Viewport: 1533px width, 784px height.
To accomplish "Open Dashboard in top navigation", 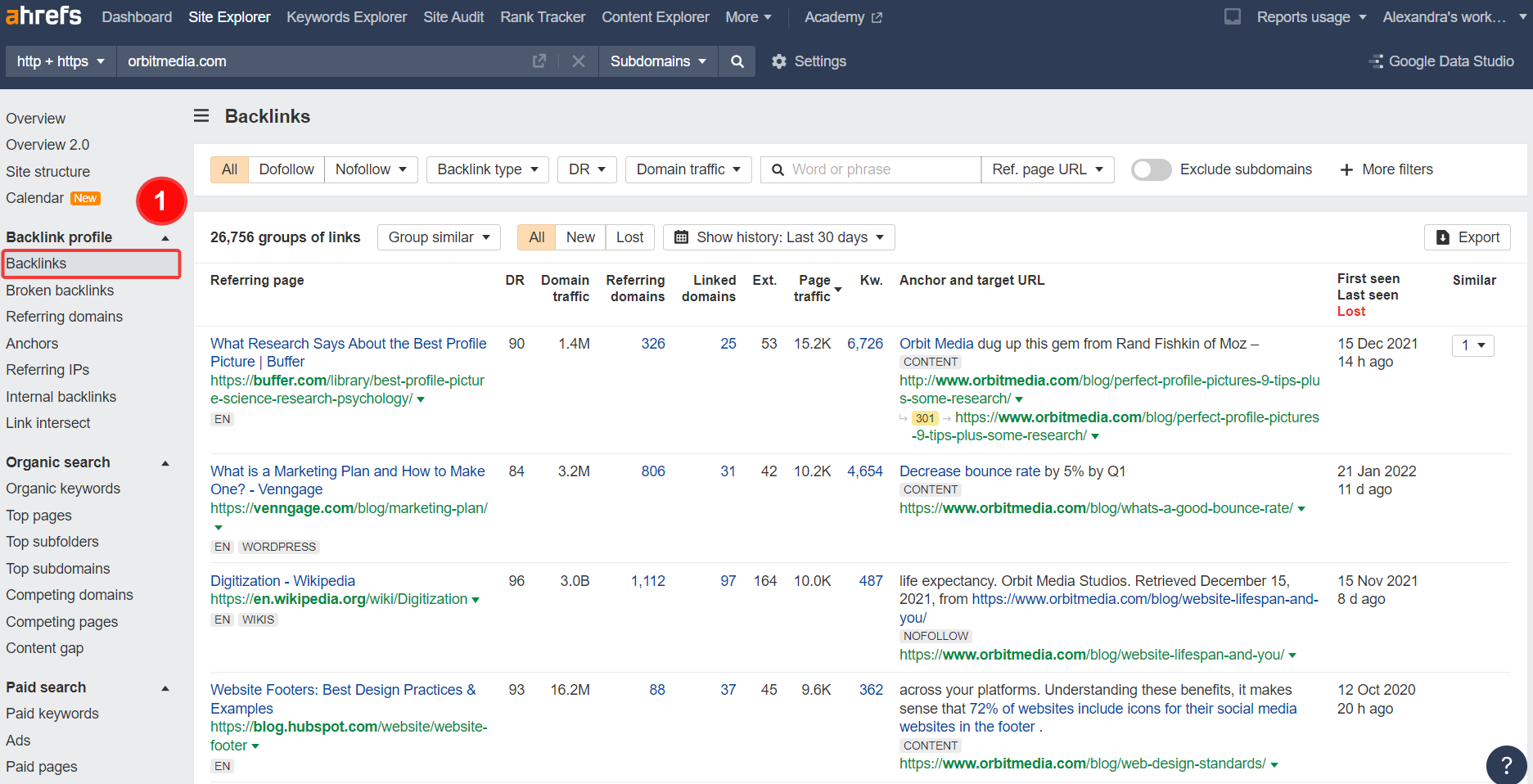I will (137, 17).
